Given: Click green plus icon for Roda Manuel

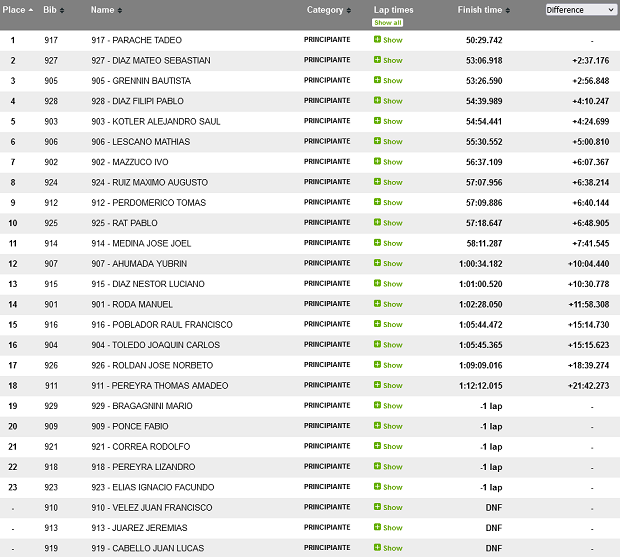Looking at the screenshot, I should [377, 304].
